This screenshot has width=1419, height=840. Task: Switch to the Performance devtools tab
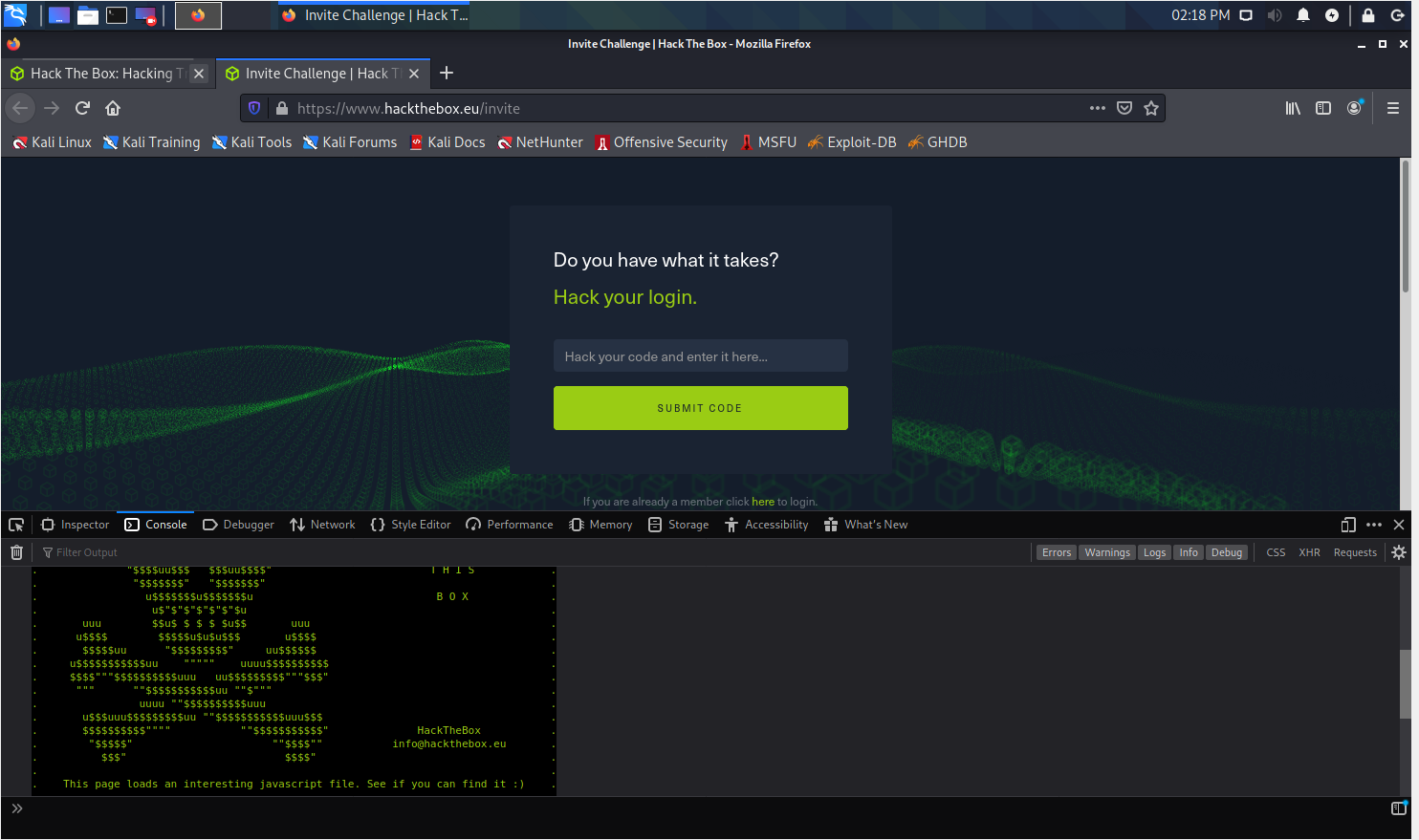pos(510,525)
